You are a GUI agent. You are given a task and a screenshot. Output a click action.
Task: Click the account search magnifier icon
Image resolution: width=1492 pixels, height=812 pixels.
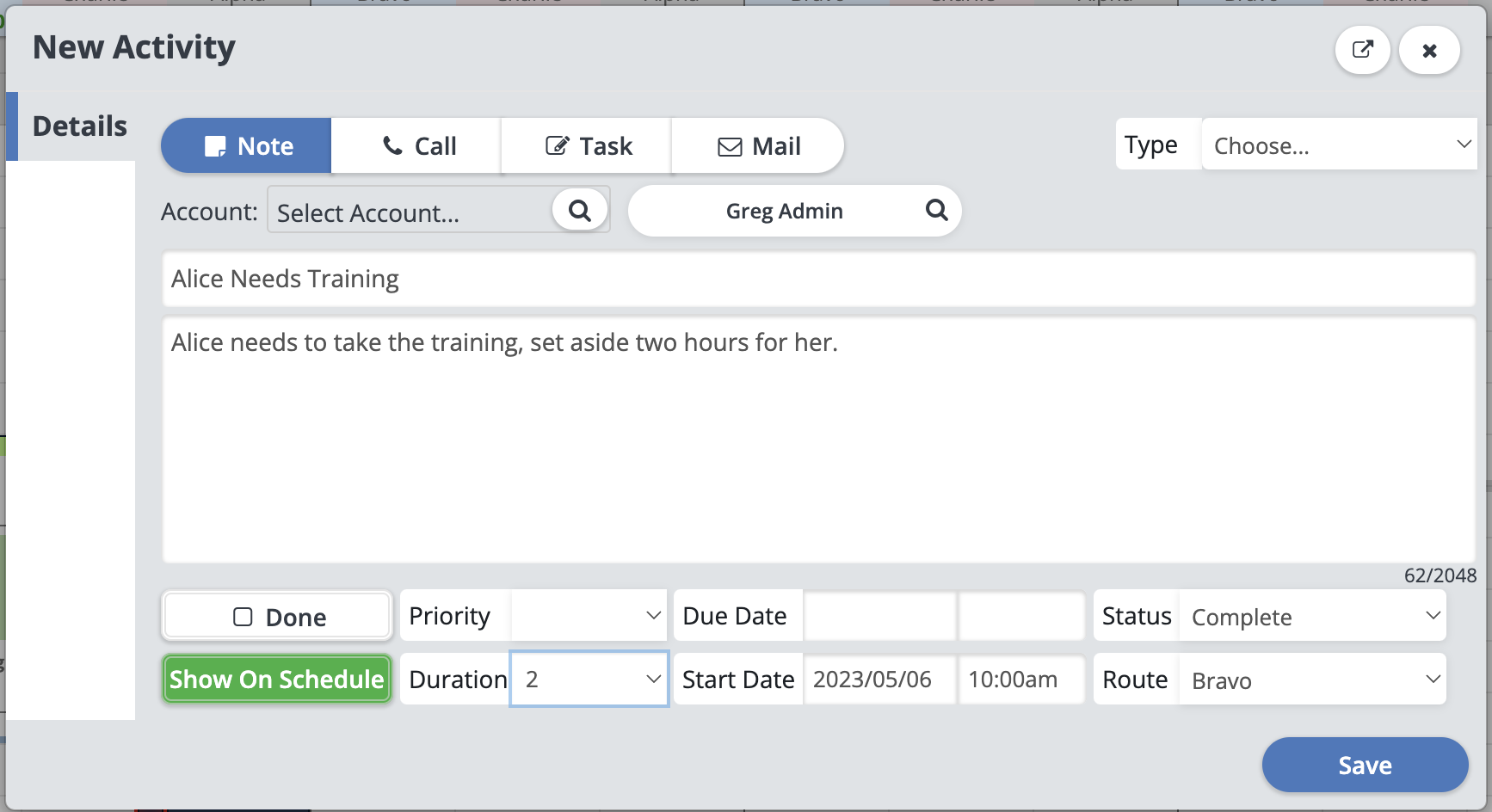(x=580, y=211)
